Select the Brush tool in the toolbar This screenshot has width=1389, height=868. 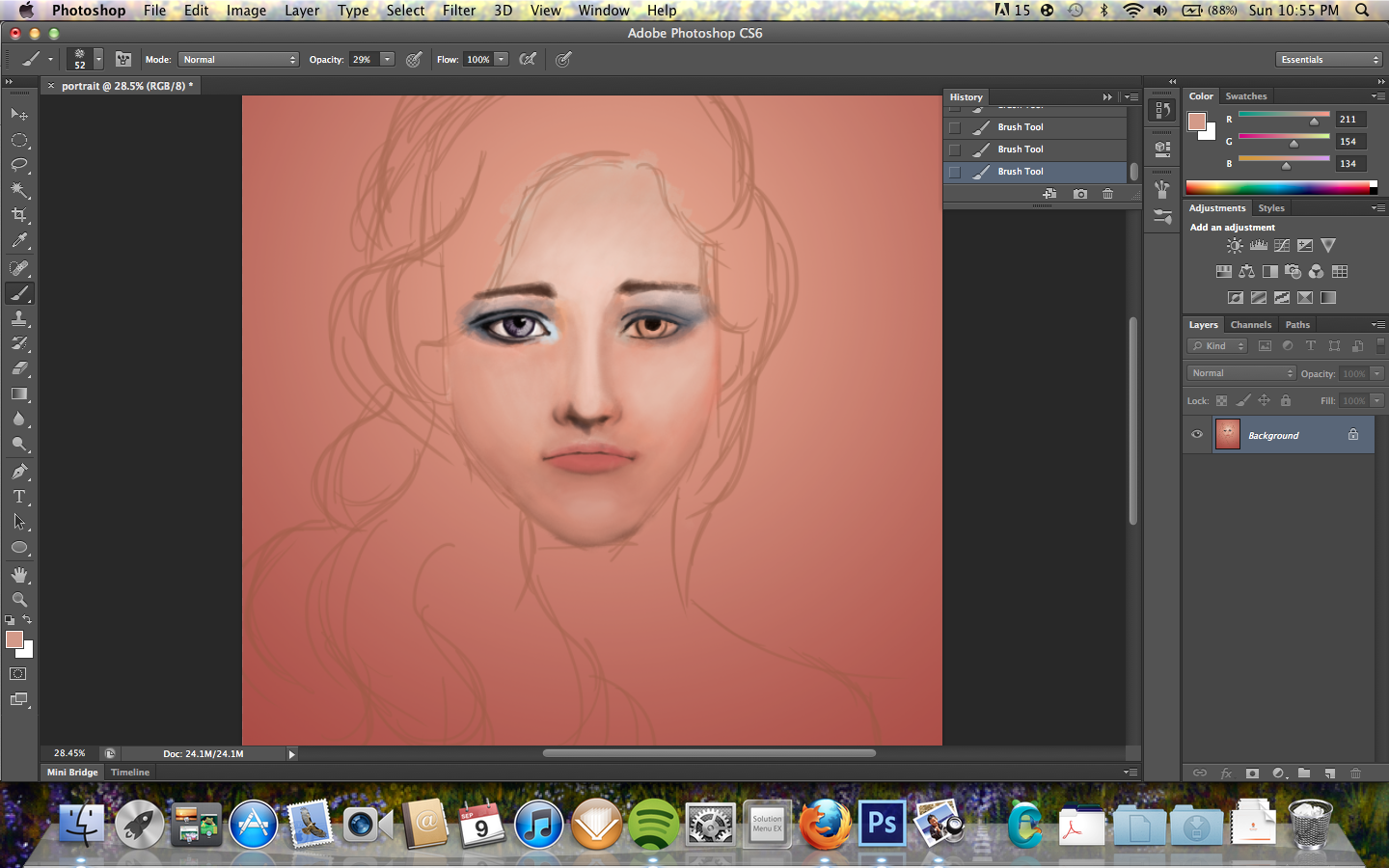tap(18, 293)
